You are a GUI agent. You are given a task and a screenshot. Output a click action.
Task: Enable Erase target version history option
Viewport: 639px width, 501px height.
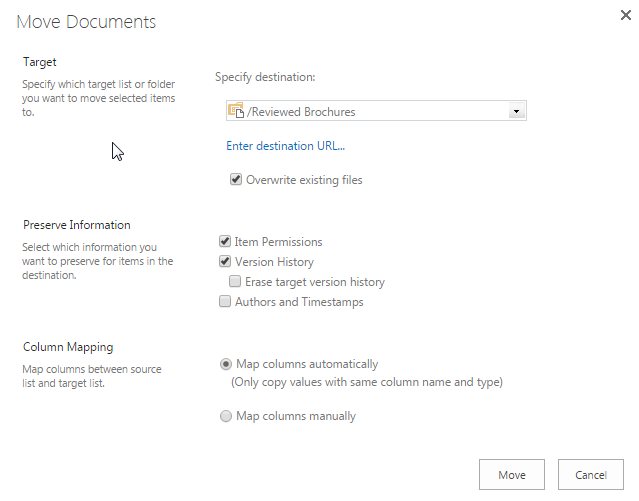(x=235, y=281)
